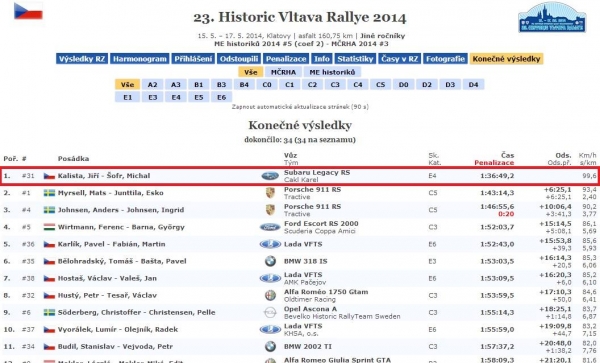Viewport: 600px width, 363px height.
Task: Filter by class D2
Action: click(427, 85)
